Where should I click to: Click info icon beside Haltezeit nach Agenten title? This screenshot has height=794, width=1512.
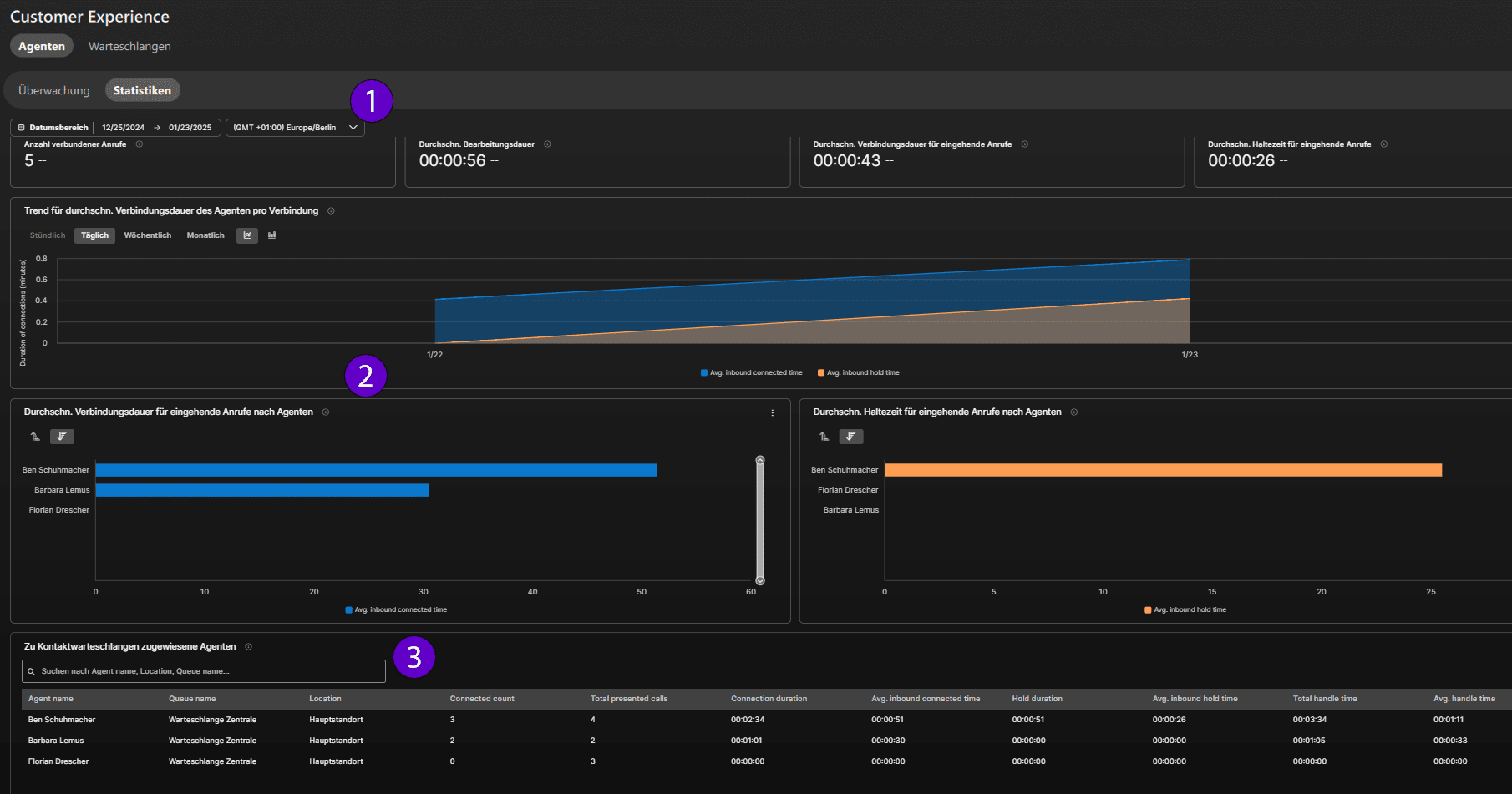coord(1074,412)
